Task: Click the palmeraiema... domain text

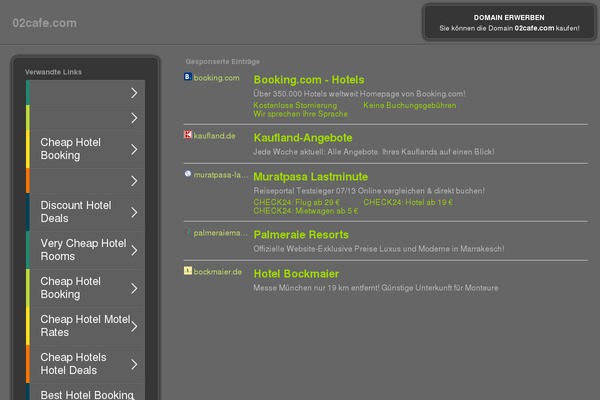Action: tap(220, 233)
